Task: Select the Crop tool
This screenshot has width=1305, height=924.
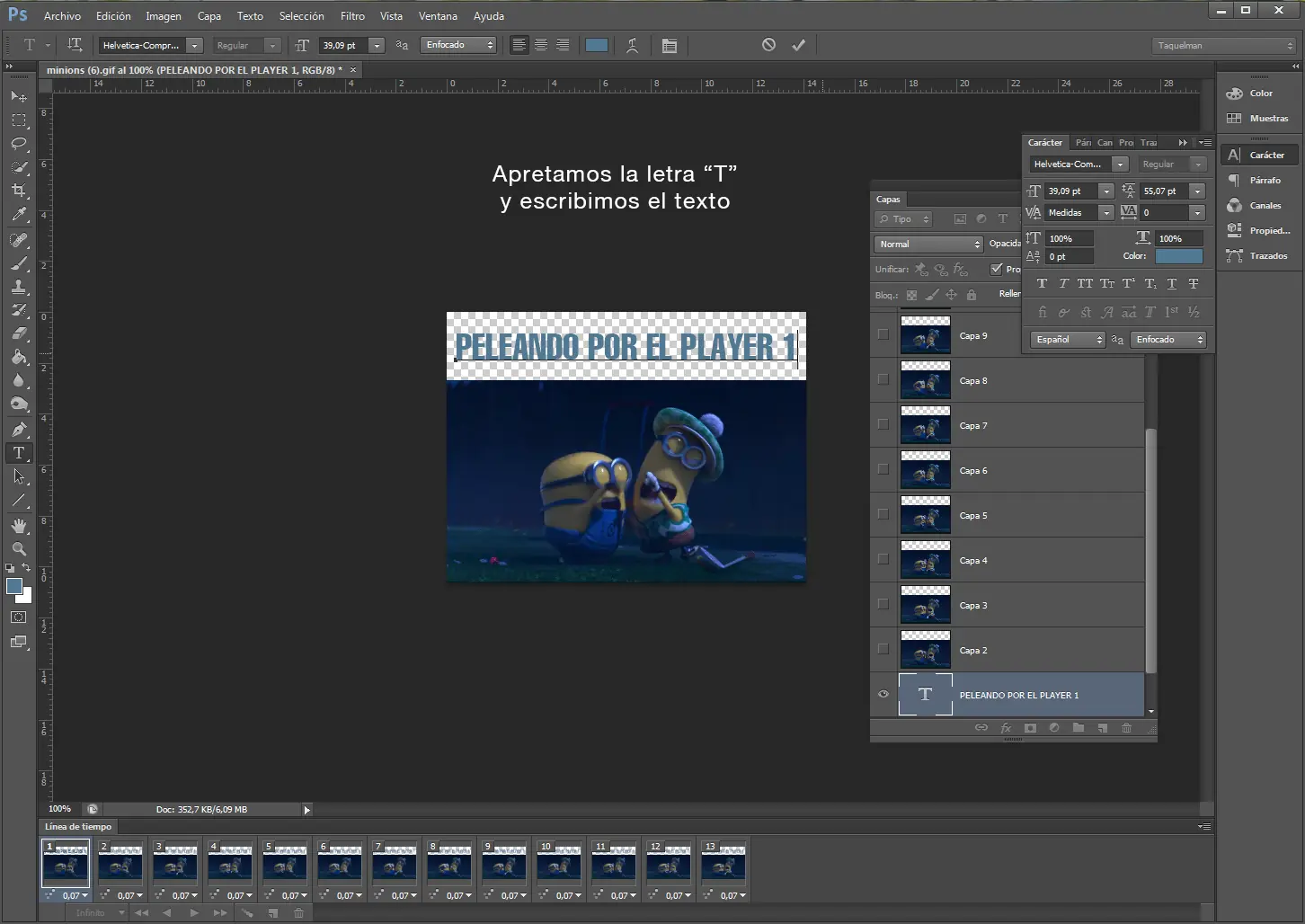Action: coord(19,191)
